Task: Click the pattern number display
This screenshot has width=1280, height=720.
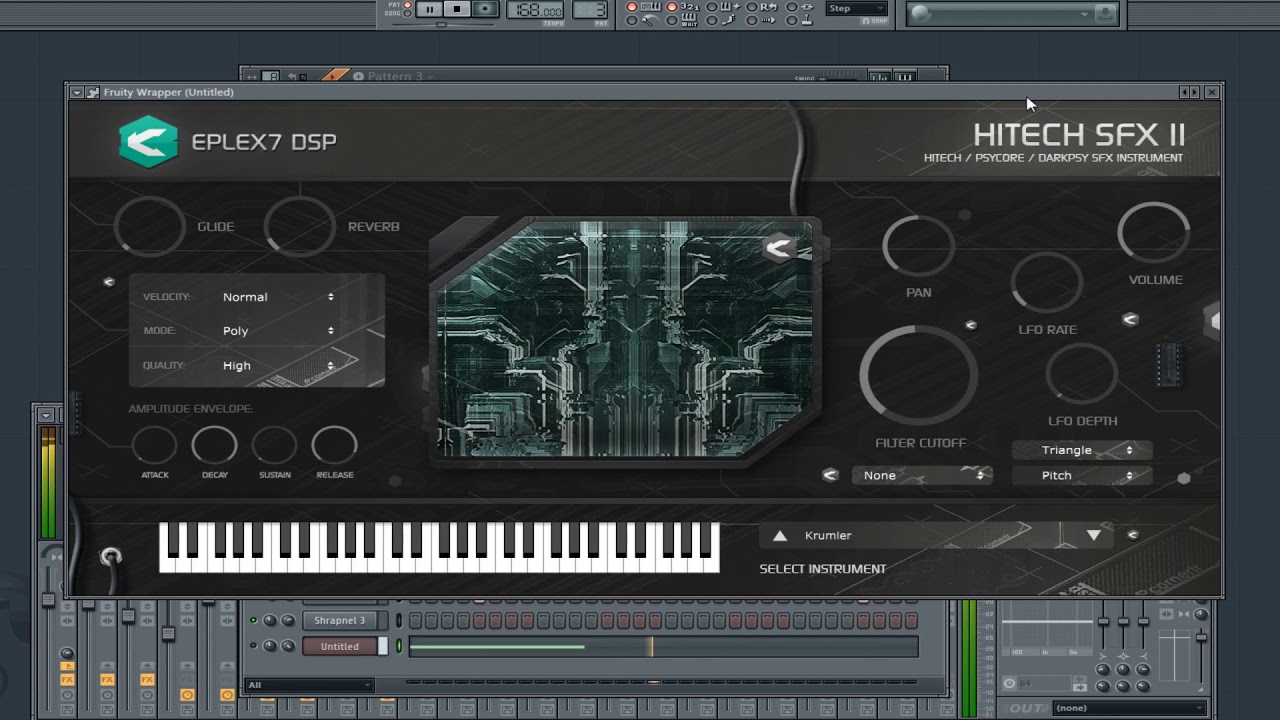Action: tap(590, 10)
